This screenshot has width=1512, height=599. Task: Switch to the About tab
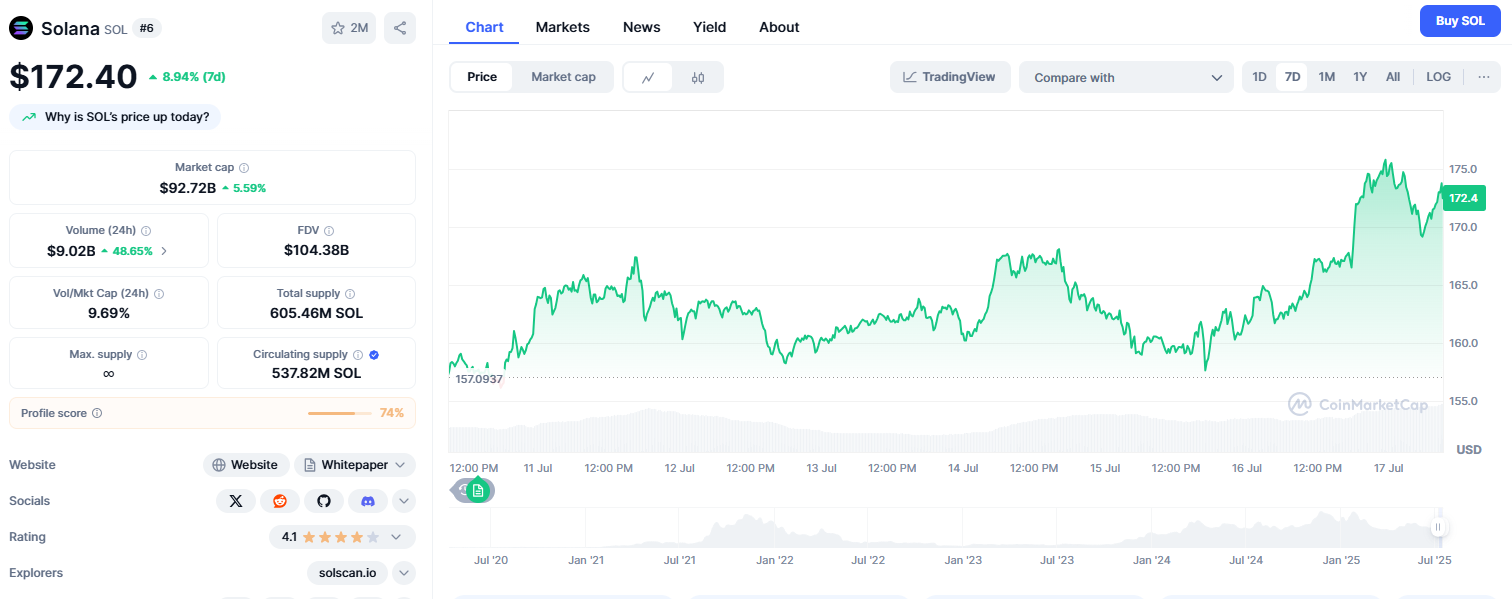(x=779, y=27)
